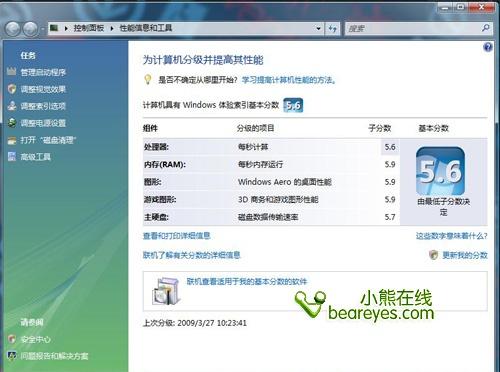The image size is (500, 372).
Task: Click the icon beside 调整电源设置
Action: 12,123
